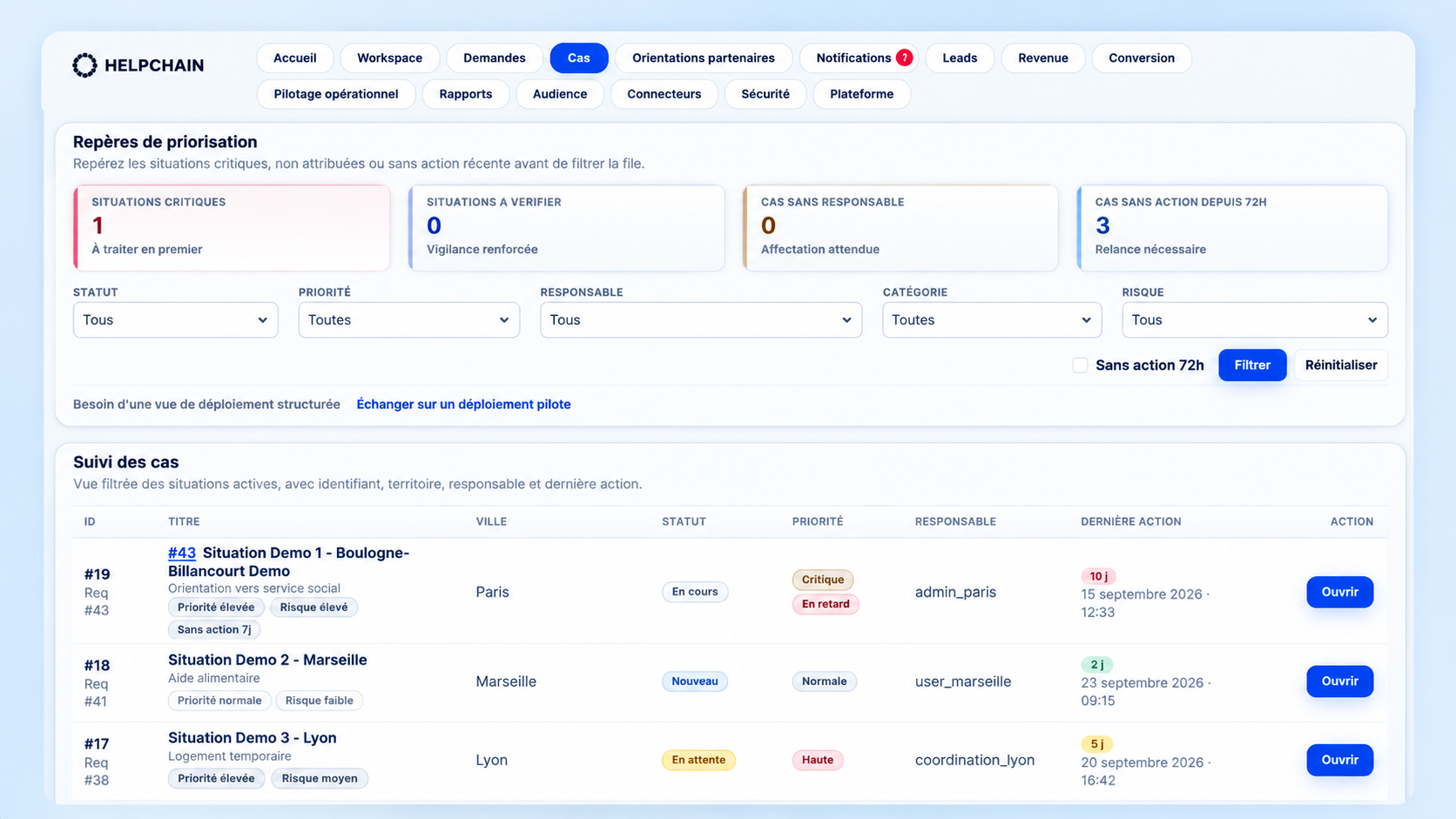1456x819 pixels.
Task: Open the #43 request link
Action: click(x=182, y=553)
